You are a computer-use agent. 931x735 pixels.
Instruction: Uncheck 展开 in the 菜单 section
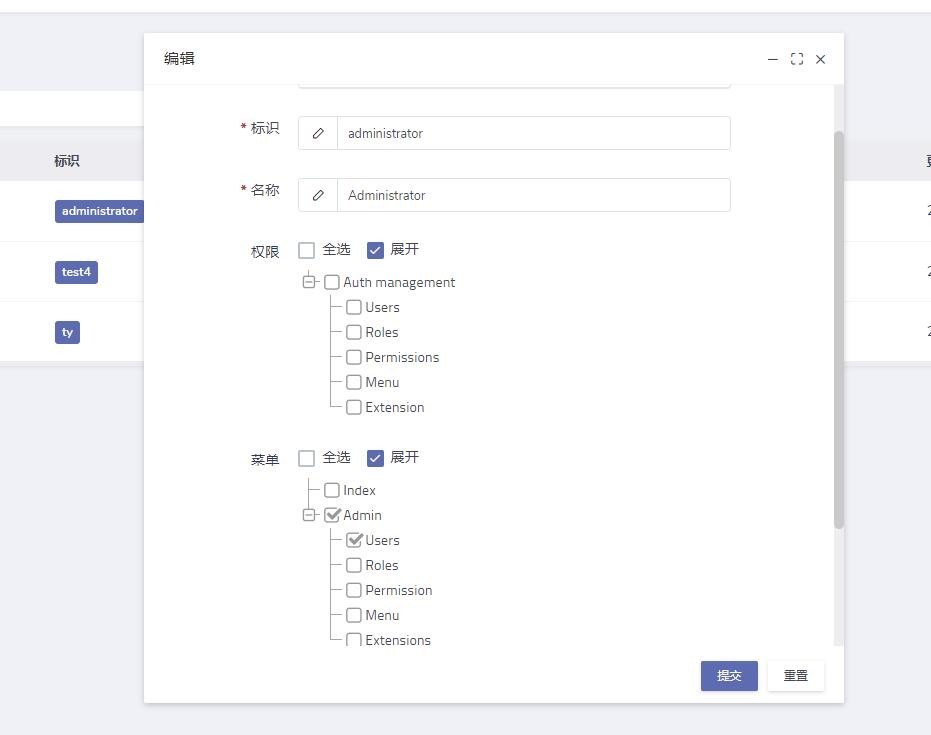[x=376, y=458]
